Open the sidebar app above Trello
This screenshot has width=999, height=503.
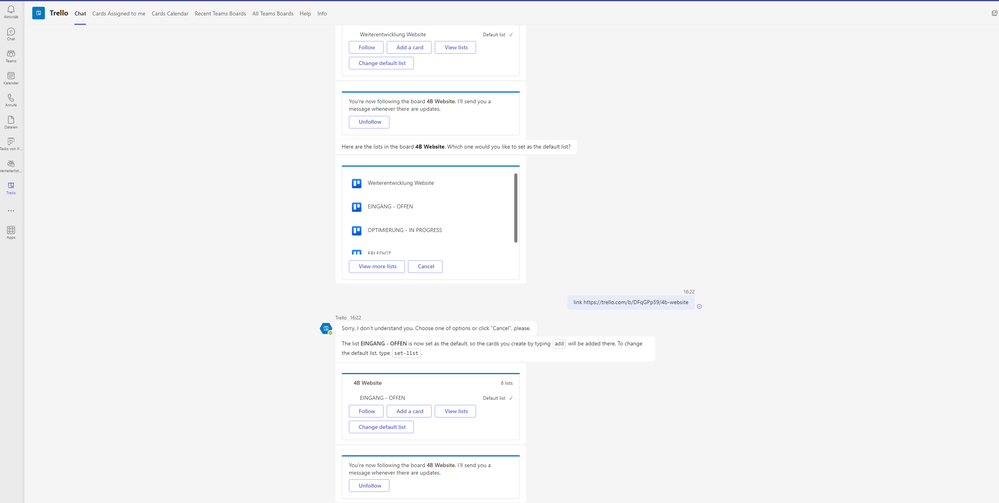coord(11,166)
